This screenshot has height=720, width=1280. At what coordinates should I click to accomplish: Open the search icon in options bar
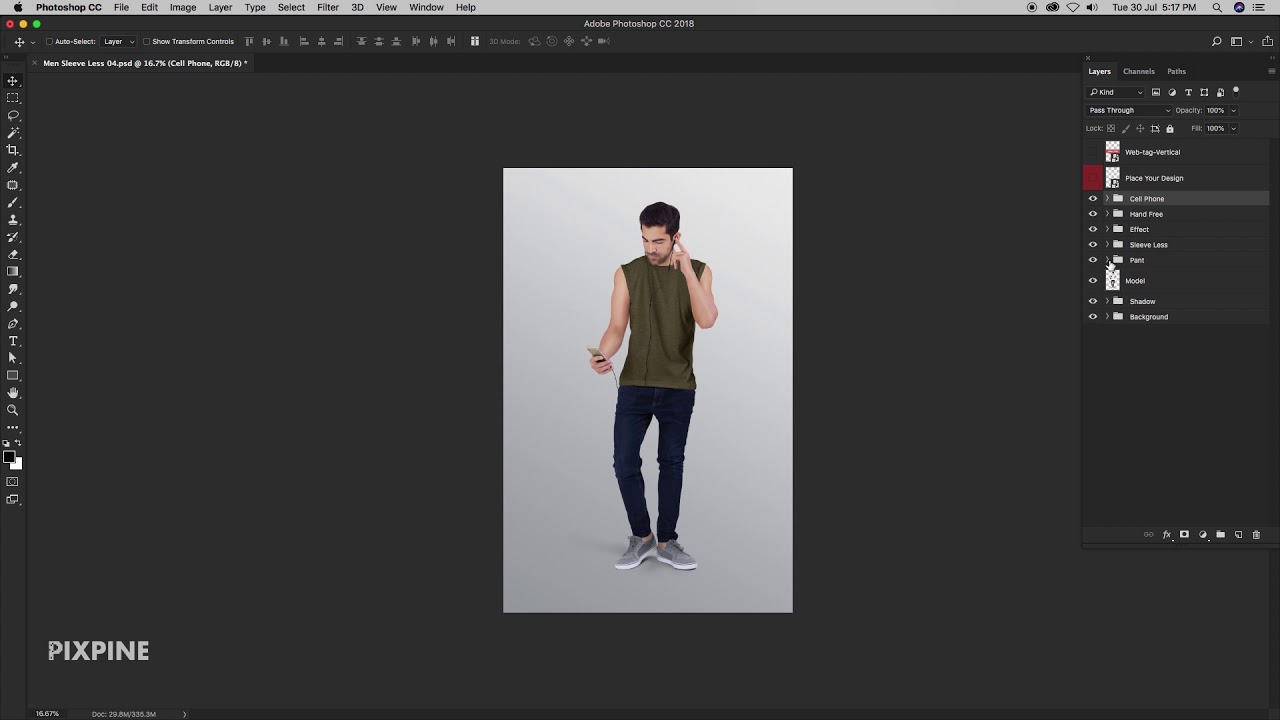coord(1216,41)
